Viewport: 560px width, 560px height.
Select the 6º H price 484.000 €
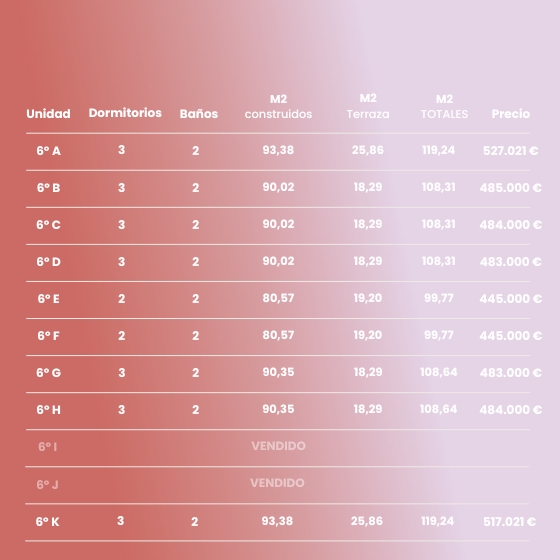pos(511,410)
